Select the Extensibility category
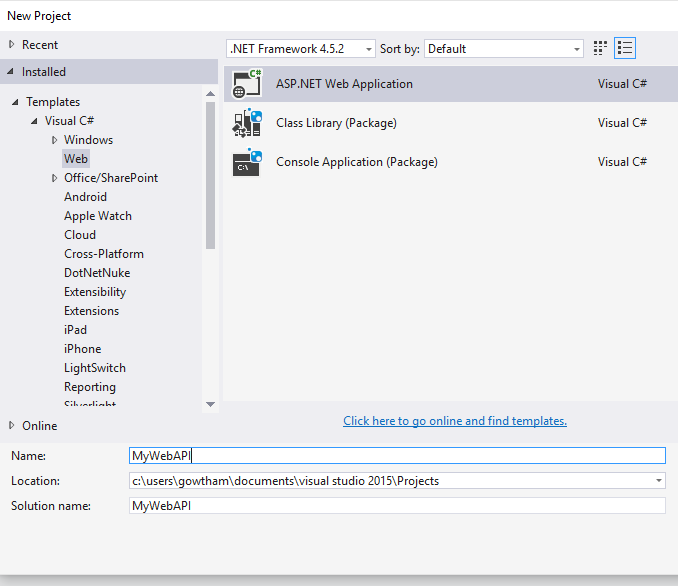This screenshot has height=586, width=678. 95,292
